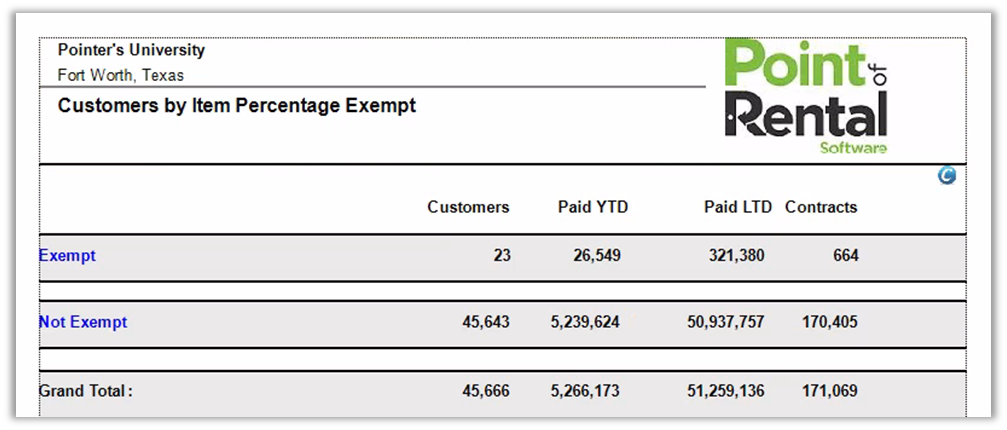Click the Grand Total row label
This screenshot has height=430, width=1007.
tap(85, 392)
